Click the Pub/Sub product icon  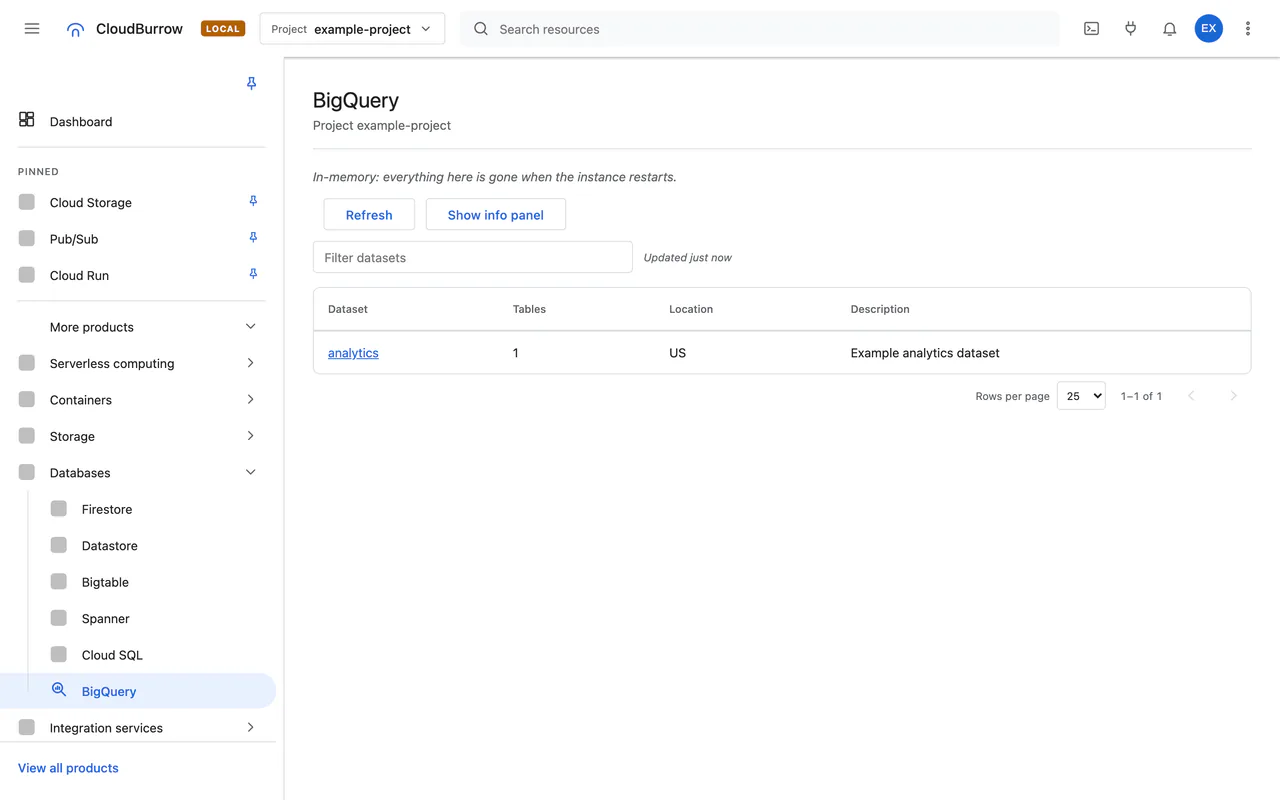(27, 238)
